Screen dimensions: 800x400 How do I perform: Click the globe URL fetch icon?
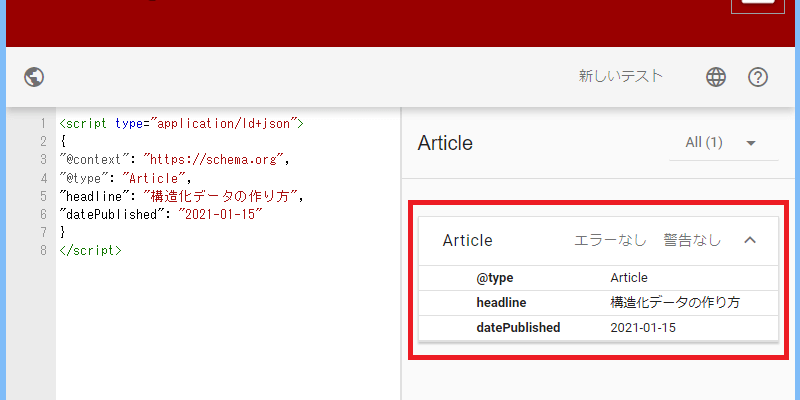pyautogui.click(x=34, y=77)
